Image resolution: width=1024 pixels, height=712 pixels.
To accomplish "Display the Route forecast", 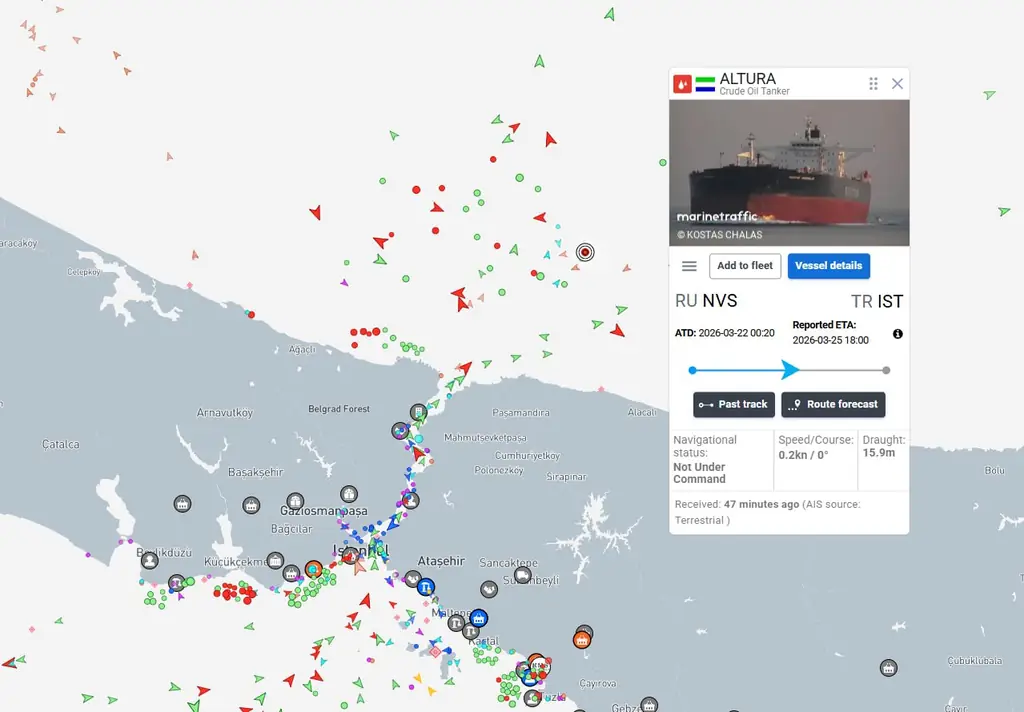I will [833, 405].
